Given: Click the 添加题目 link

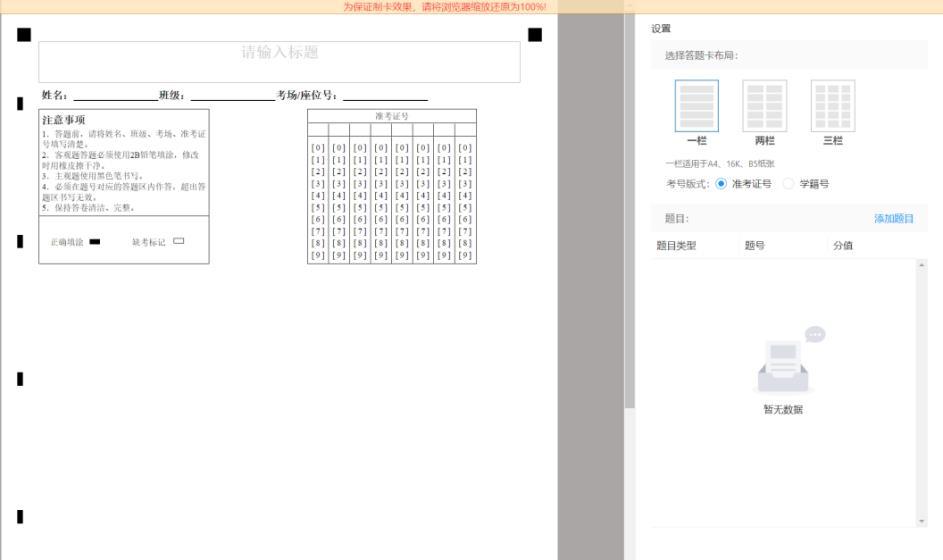Looking at the screenshot, I should [894, 218].
